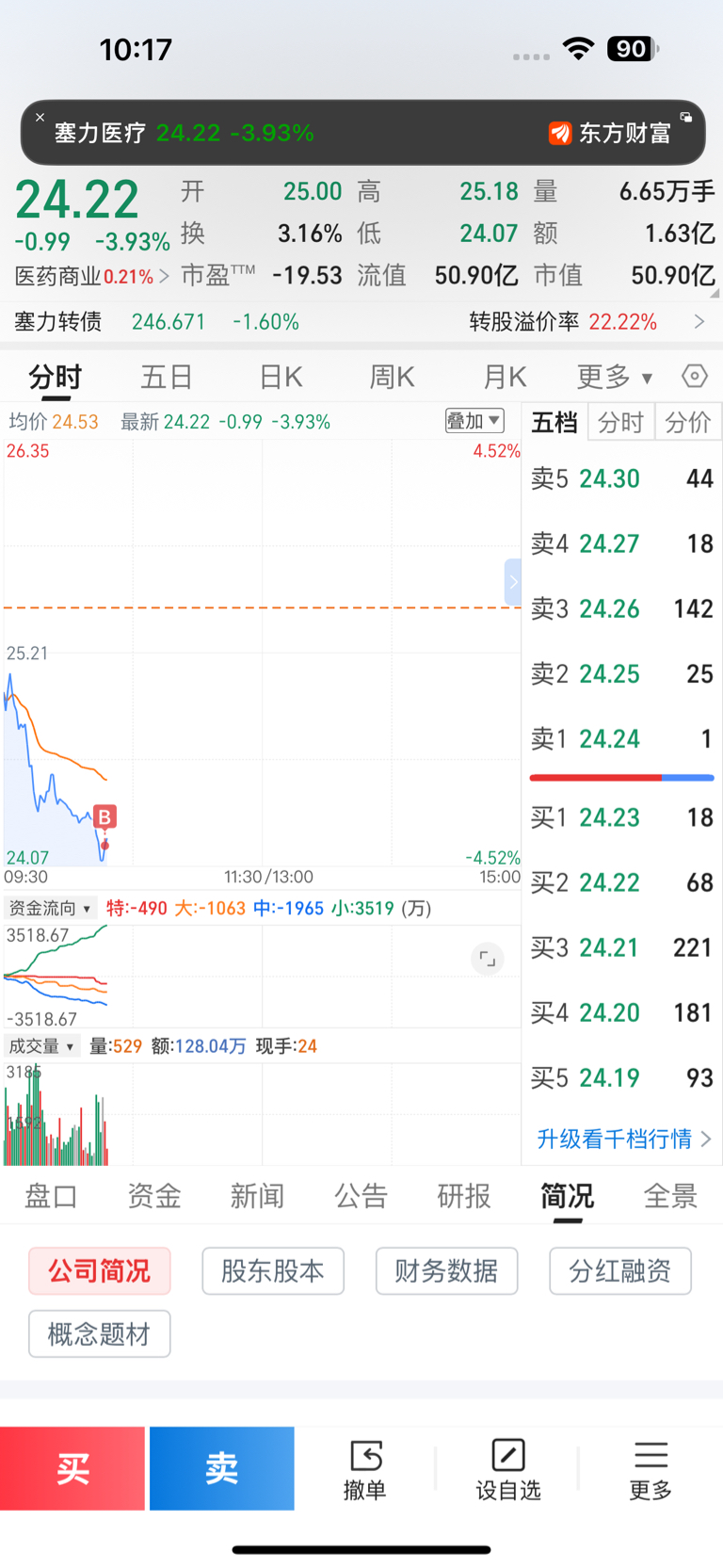The height and width of the screenshot is (1568, 723).
Task: Switch to 分时 chart tab
Action: coord(56,378)
